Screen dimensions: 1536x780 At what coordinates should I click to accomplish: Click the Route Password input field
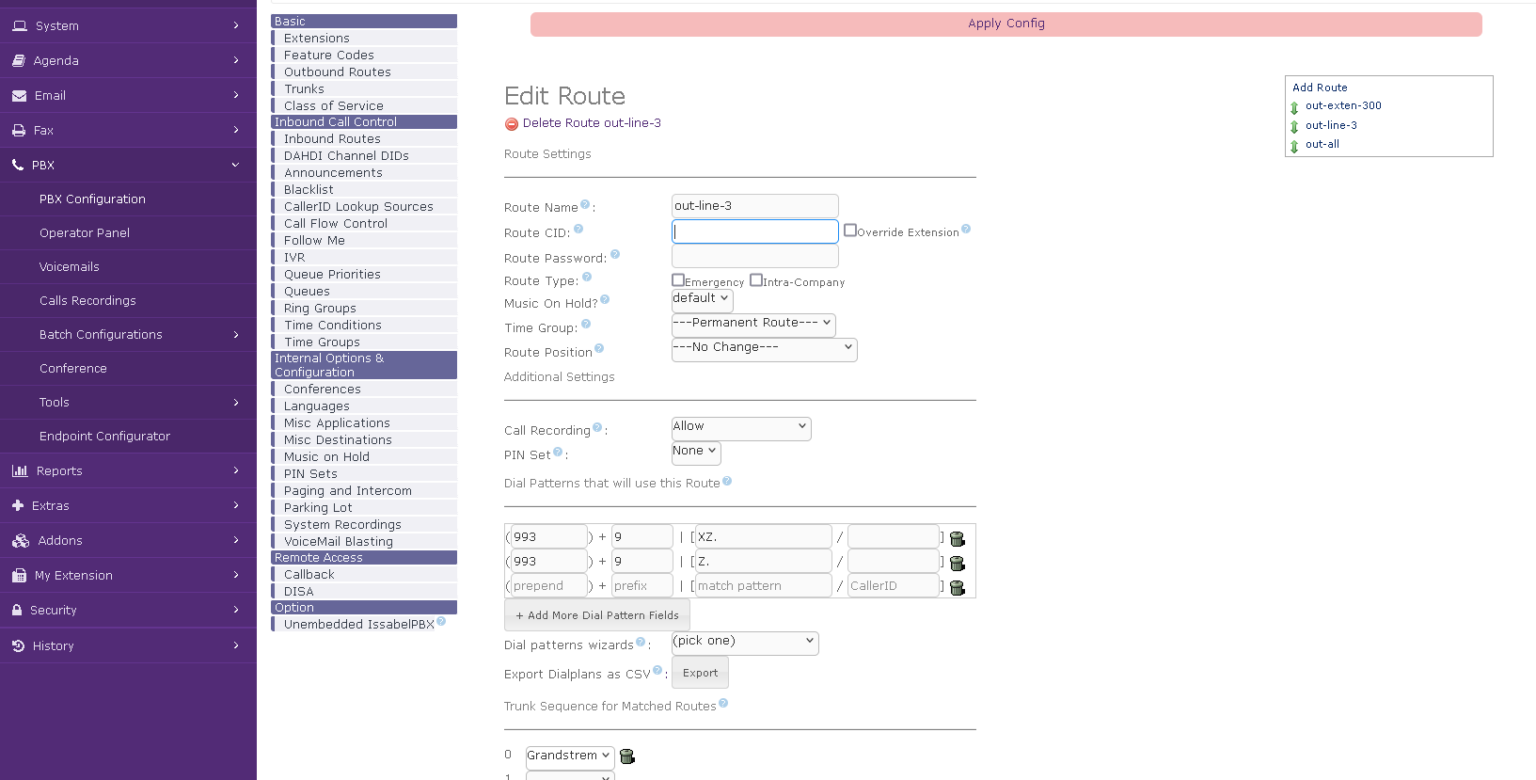coord(755,257)
